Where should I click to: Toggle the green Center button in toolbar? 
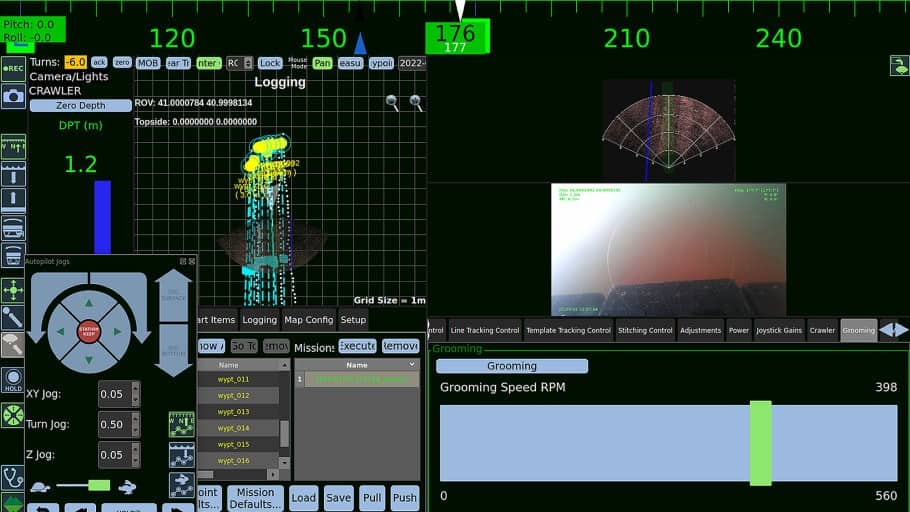tap(208, 63)
